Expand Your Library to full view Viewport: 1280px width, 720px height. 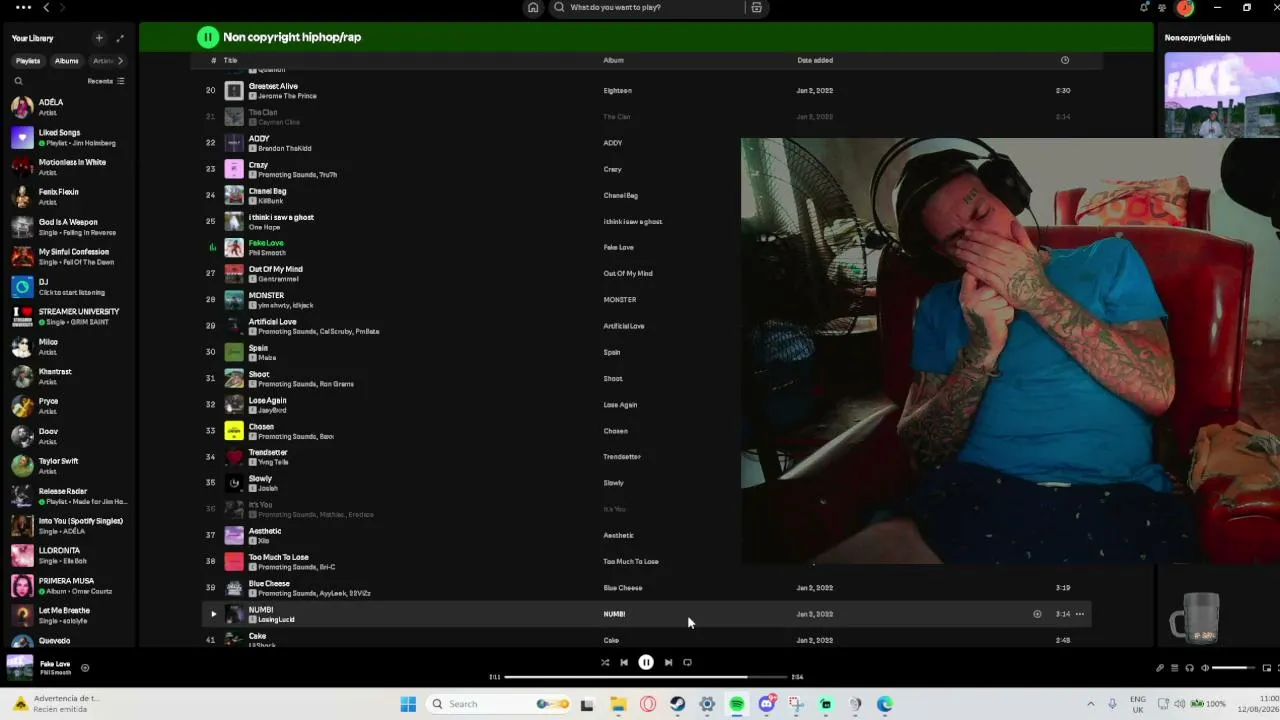click(120, 38)
